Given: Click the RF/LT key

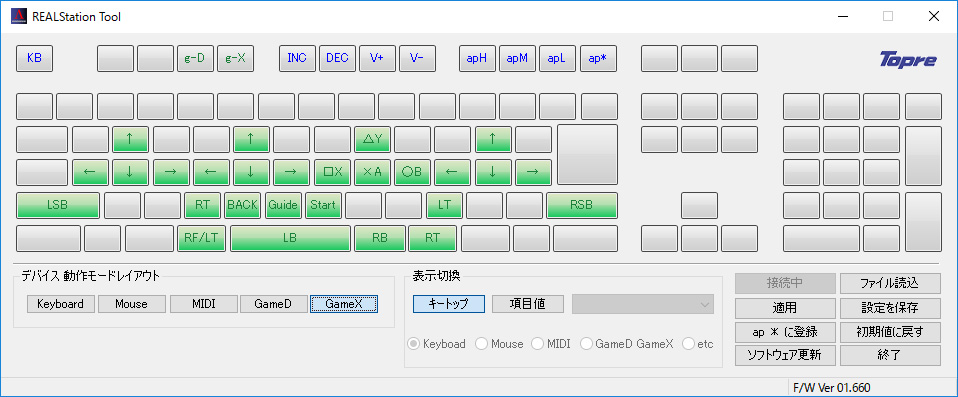Looking at the screenshot, I should tap(201, 238).
